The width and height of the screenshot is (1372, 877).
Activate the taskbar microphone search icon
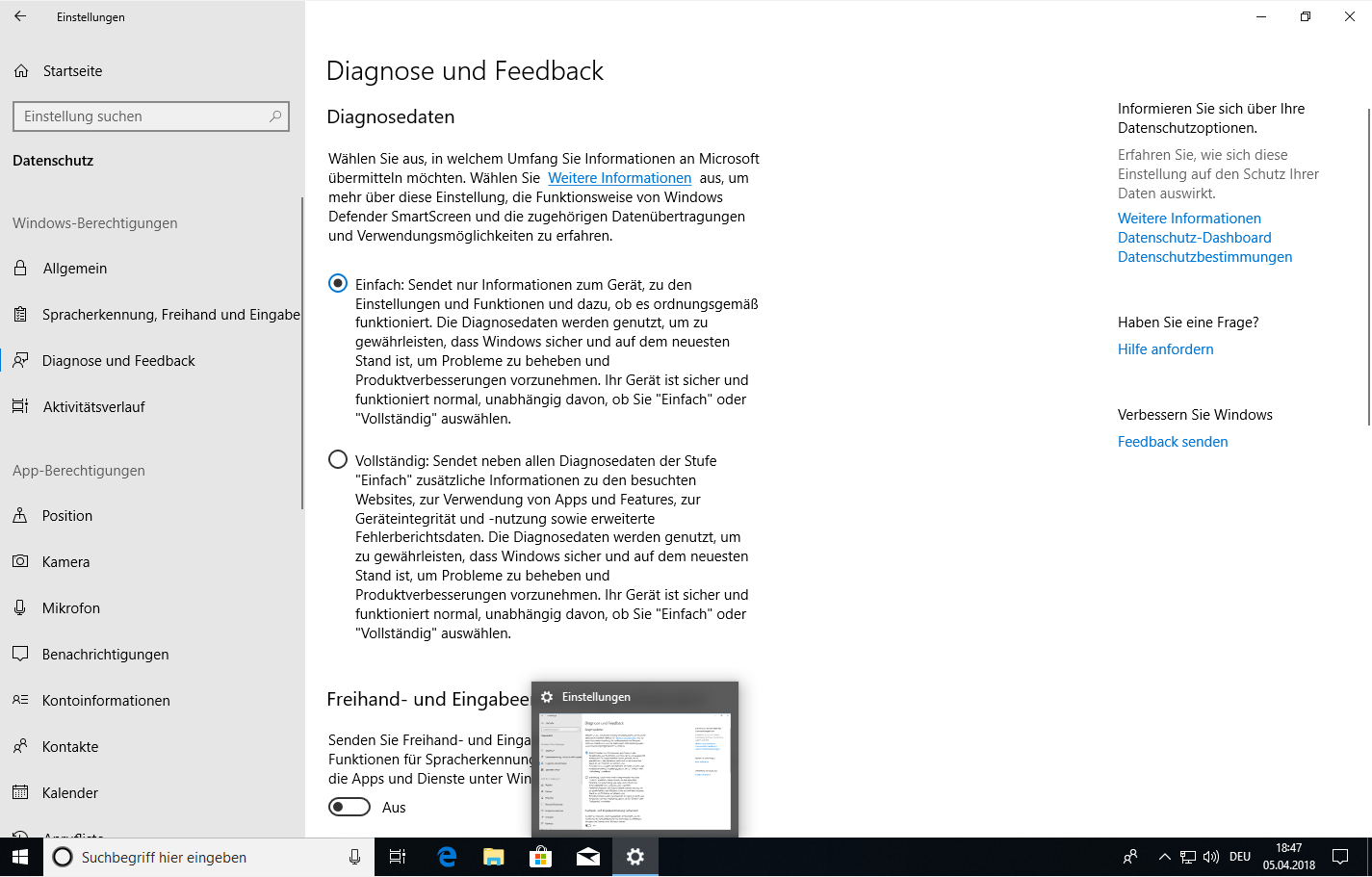click(x=354, y=857)
